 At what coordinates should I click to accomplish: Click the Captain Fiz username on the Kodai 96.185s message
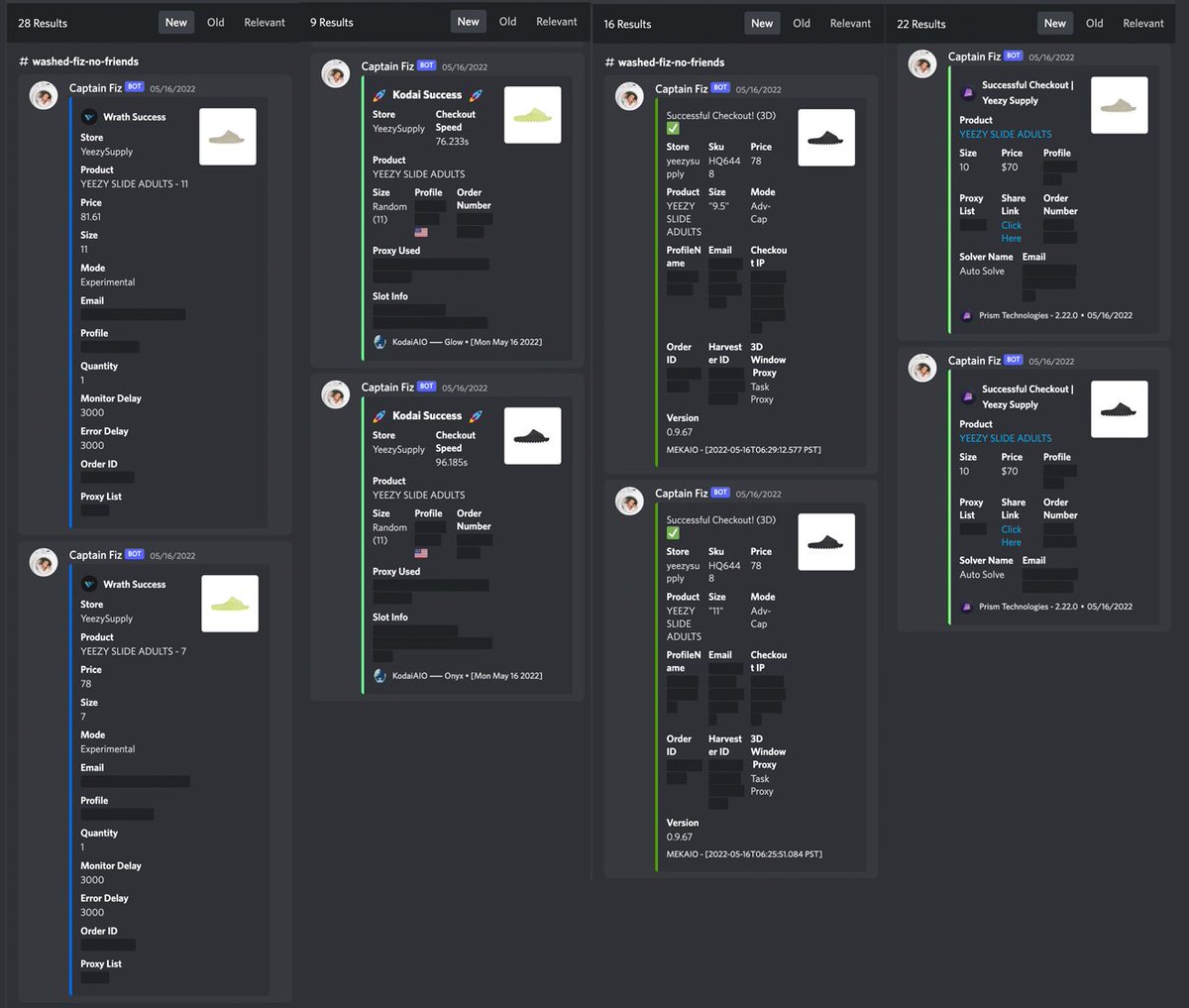(x=387, y=387)
